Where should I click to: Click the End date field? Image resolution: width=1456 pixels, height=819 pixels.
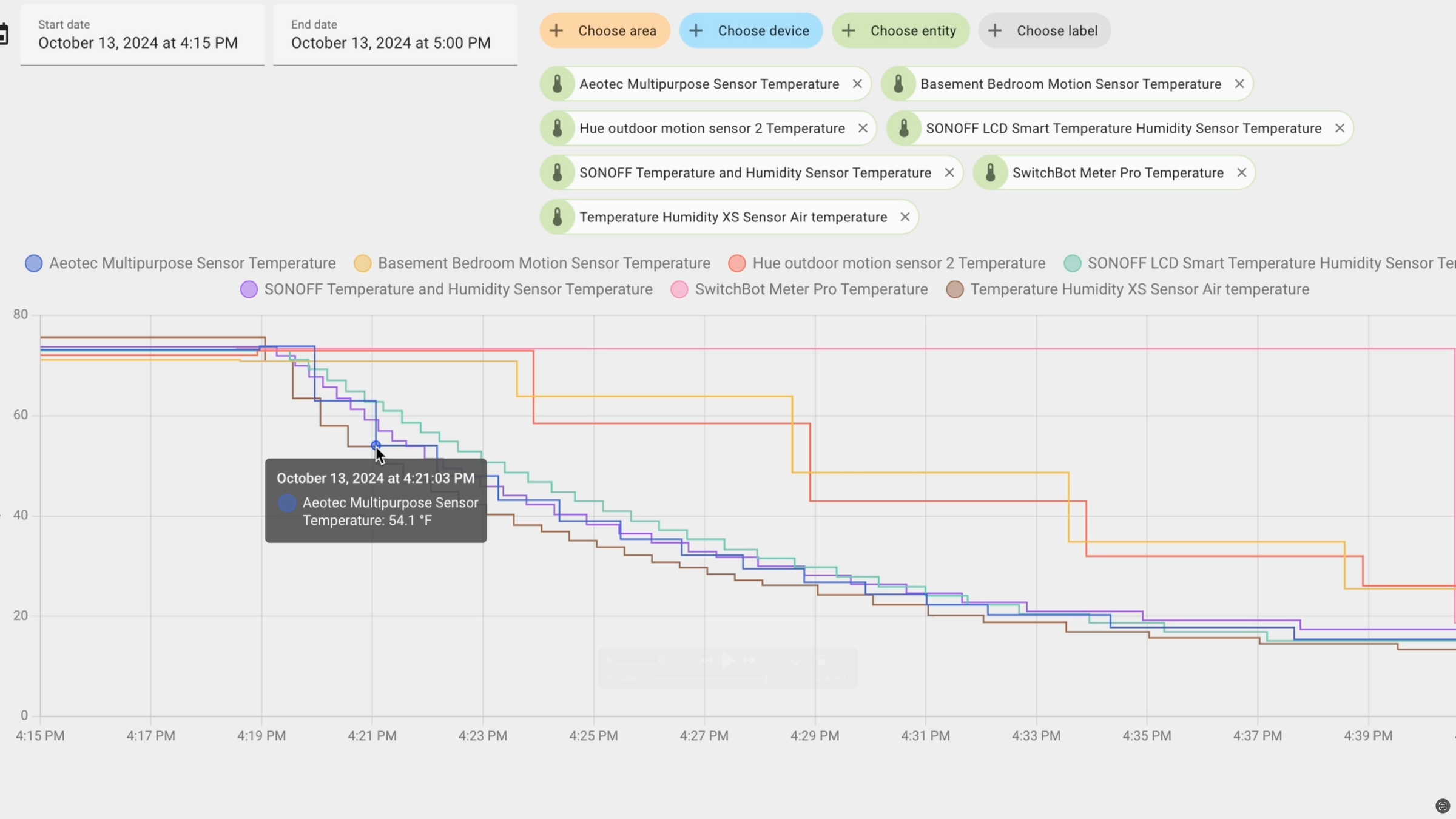point(395,35)
